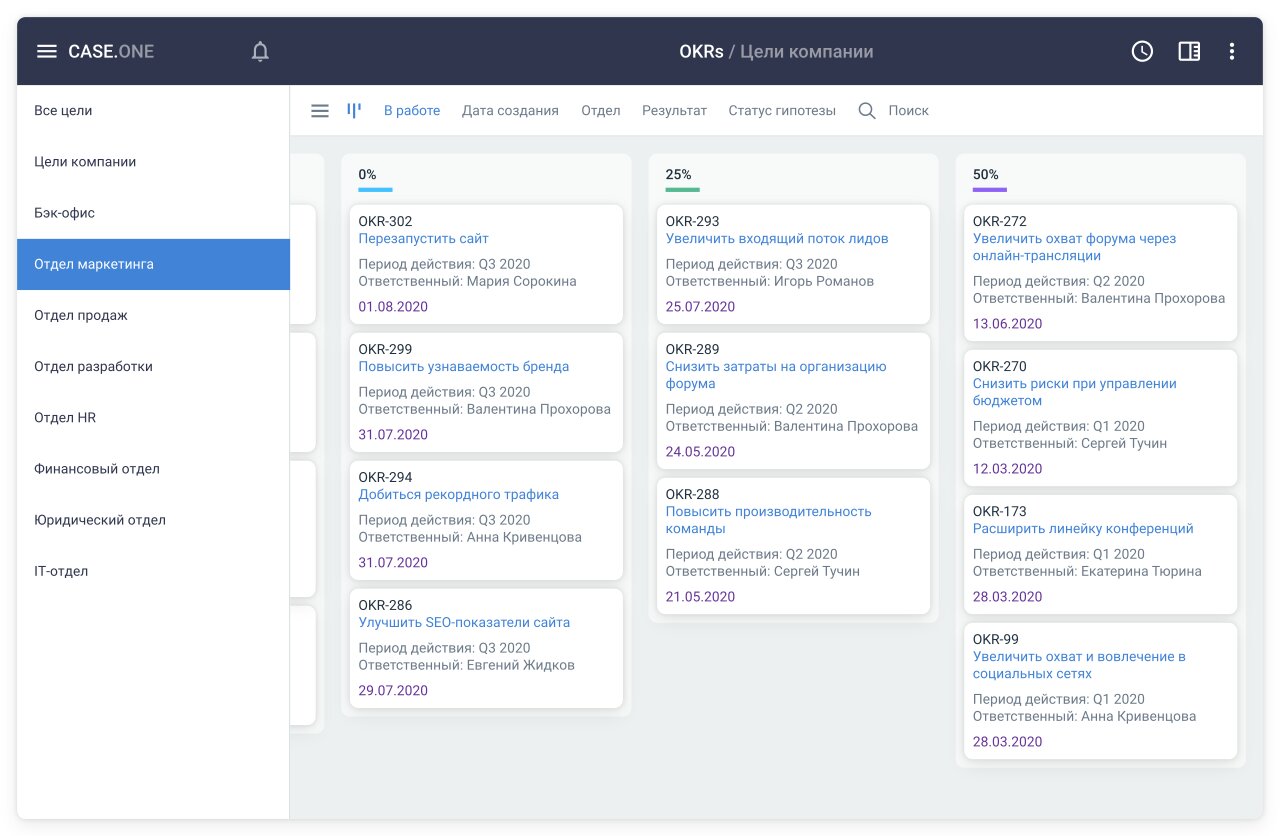Open 'Отдел HR' in the sidebar
This screenshot has width=1280, height=836.
[x=153, y=418]
